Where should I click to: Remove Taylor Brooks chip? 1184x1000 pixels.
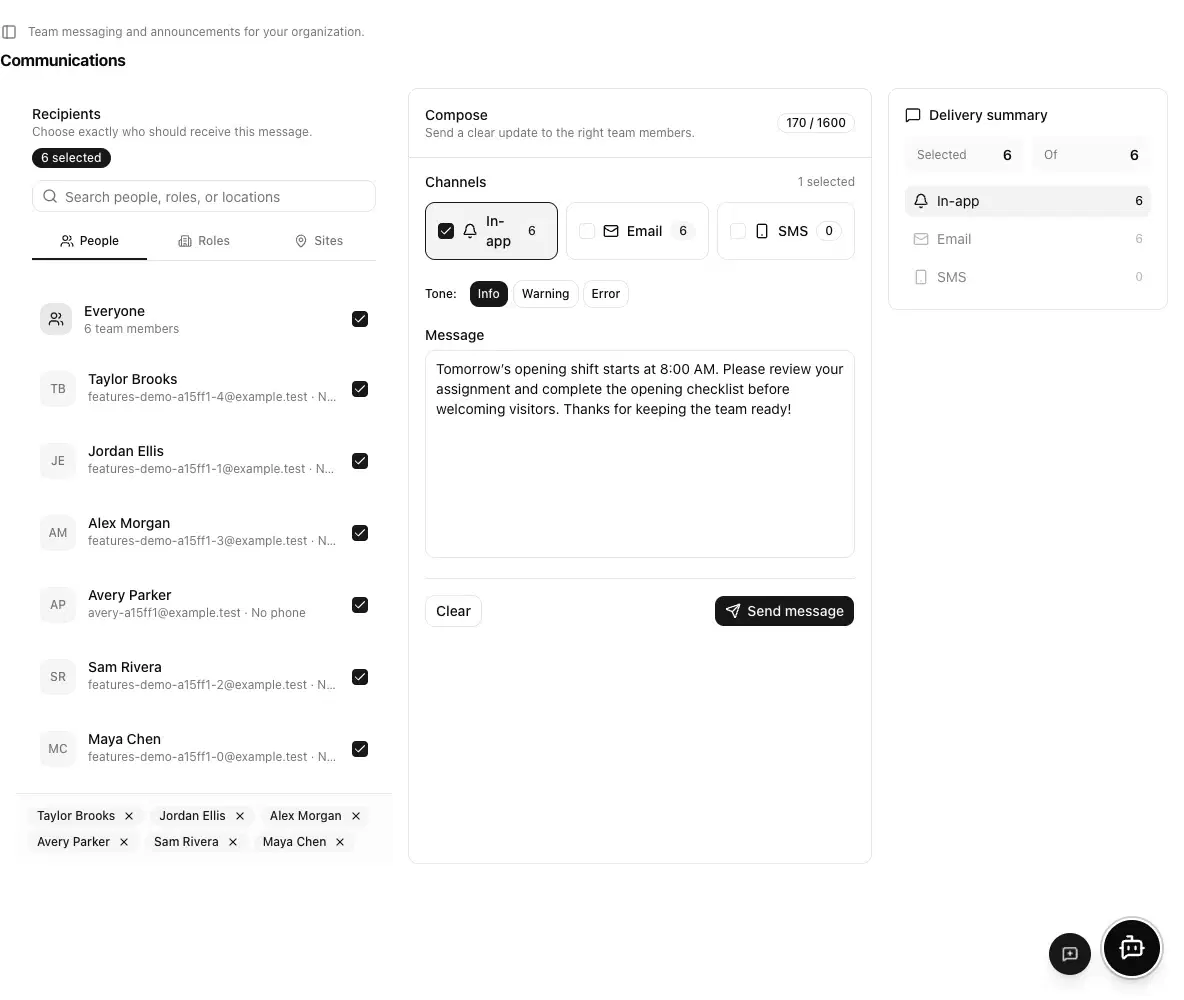pyautogui.click(x=129, y=816)
